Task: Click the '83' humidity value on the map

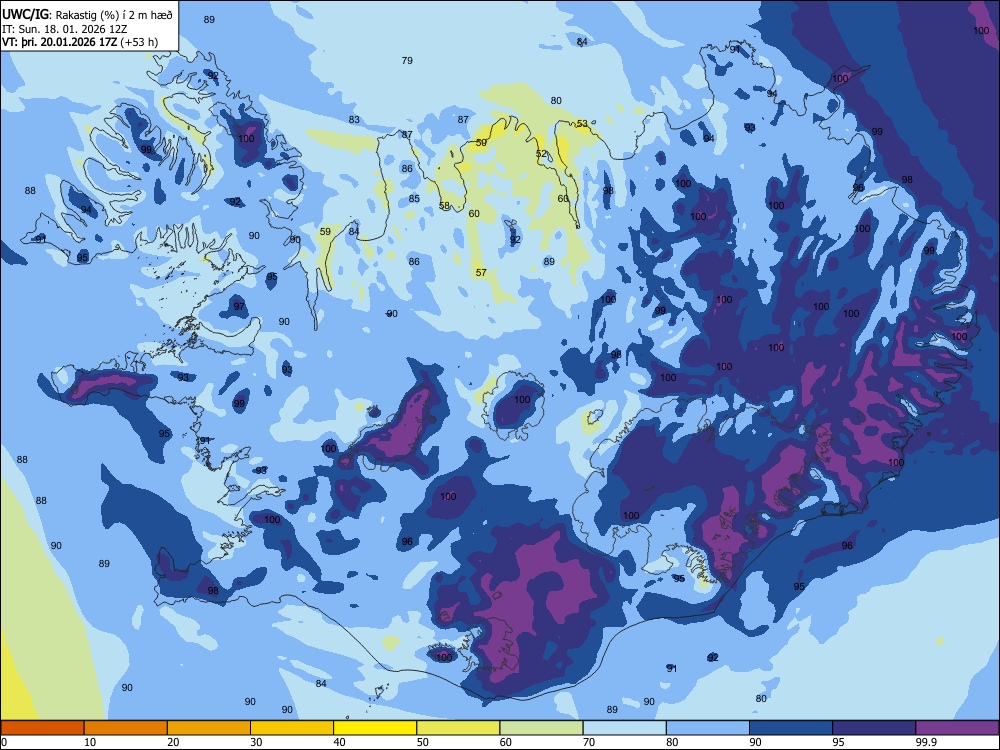Action: 354,119
